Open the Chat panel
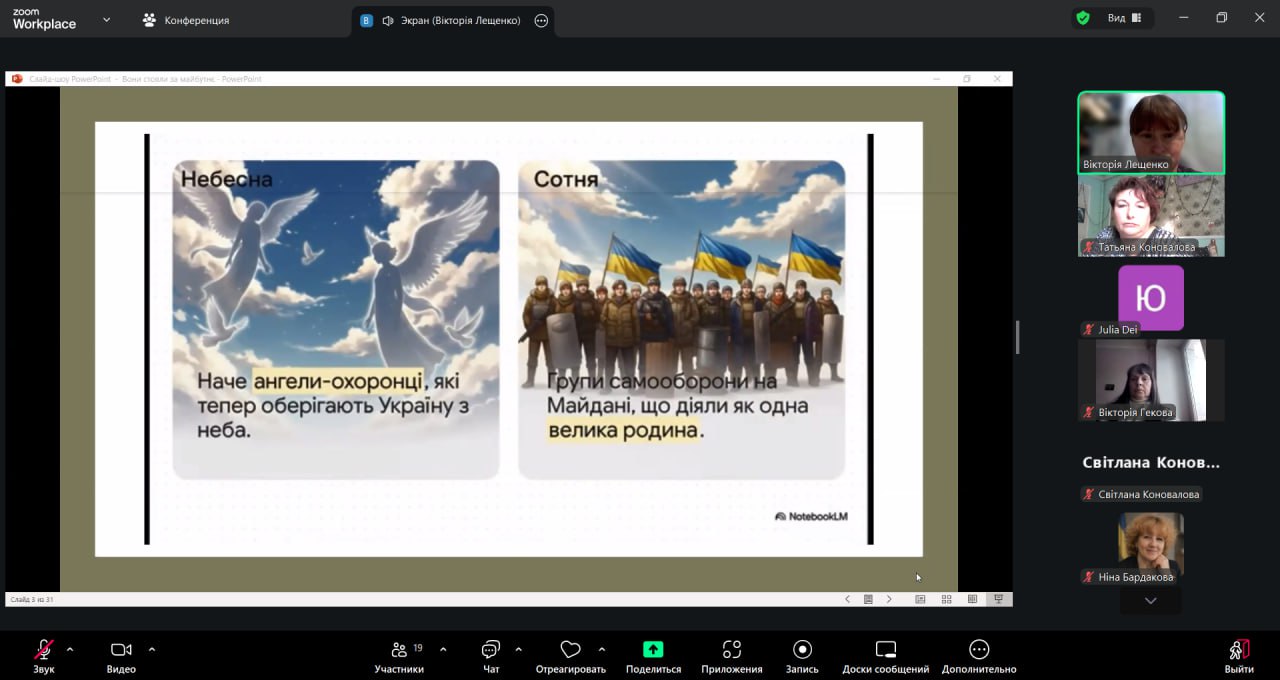Image resolution: width=1280 pixels, height=680 pixels. point(491,650)
